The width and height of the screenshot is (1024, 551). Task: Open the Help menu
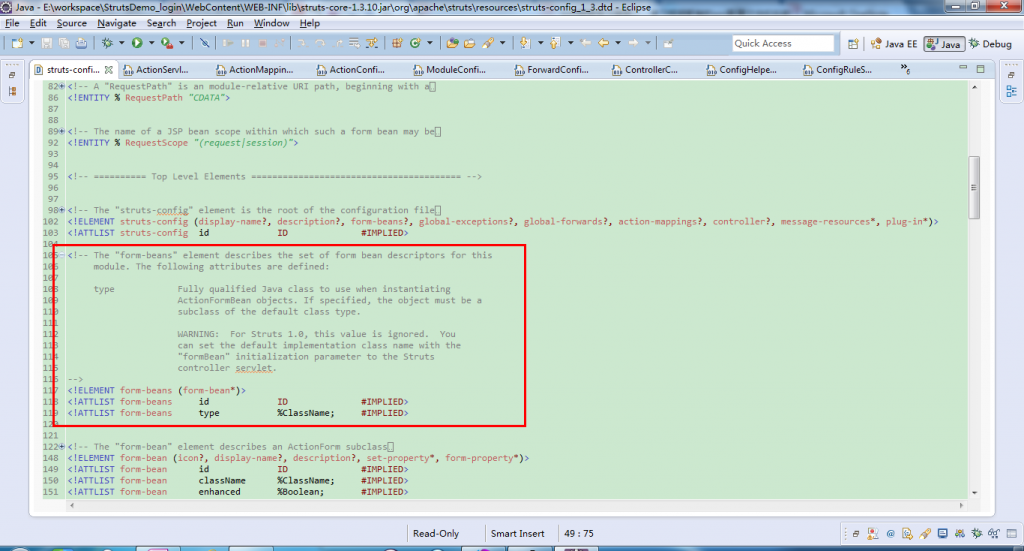point(310,23)
